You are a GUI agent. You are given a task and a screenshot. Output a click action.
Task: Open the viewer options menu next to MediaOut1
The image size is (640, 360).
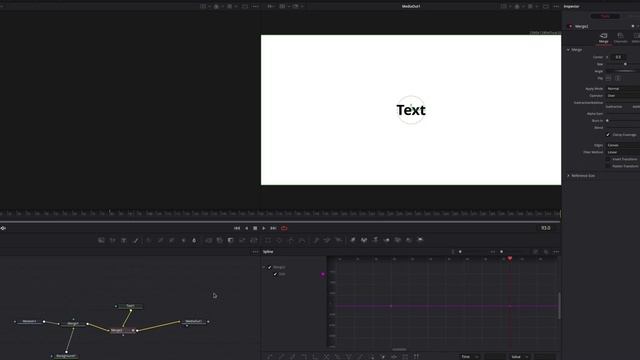pyautogui.click(x=556, y=7)
